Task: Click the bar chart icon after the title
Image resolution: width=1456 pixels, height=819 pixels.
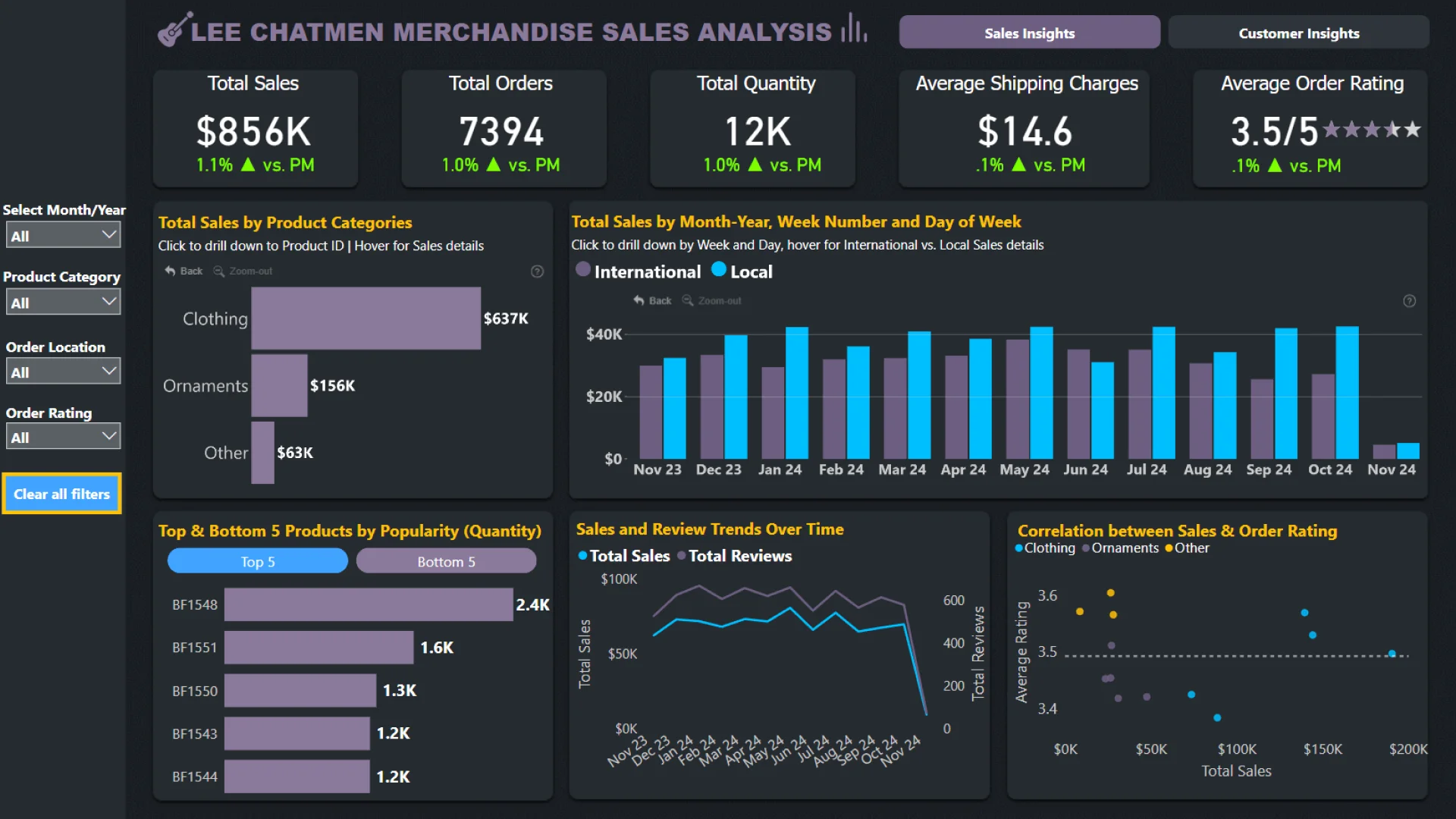Action: [854, 27]
